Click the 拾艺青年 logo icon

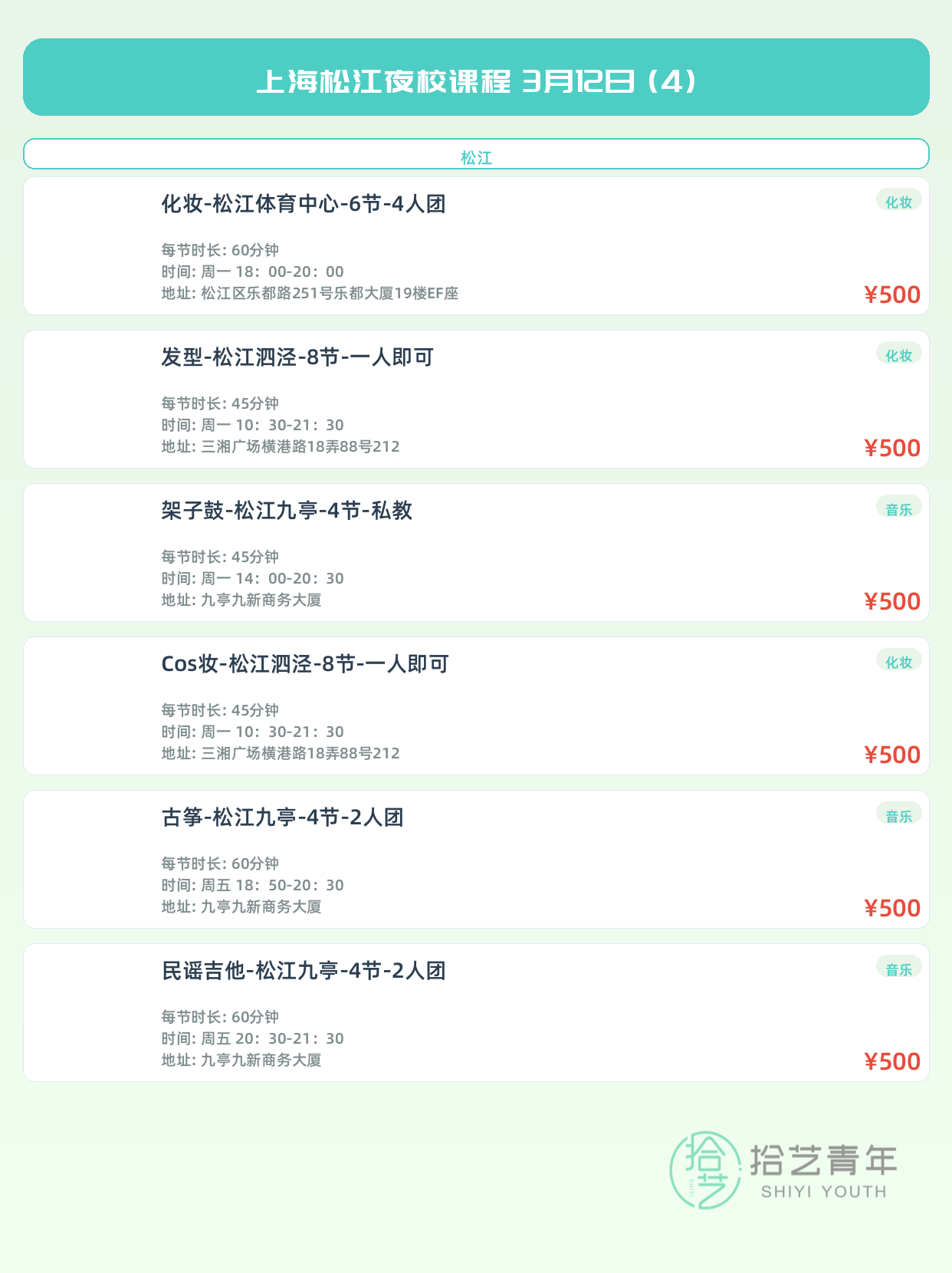tap(705, 1169)
